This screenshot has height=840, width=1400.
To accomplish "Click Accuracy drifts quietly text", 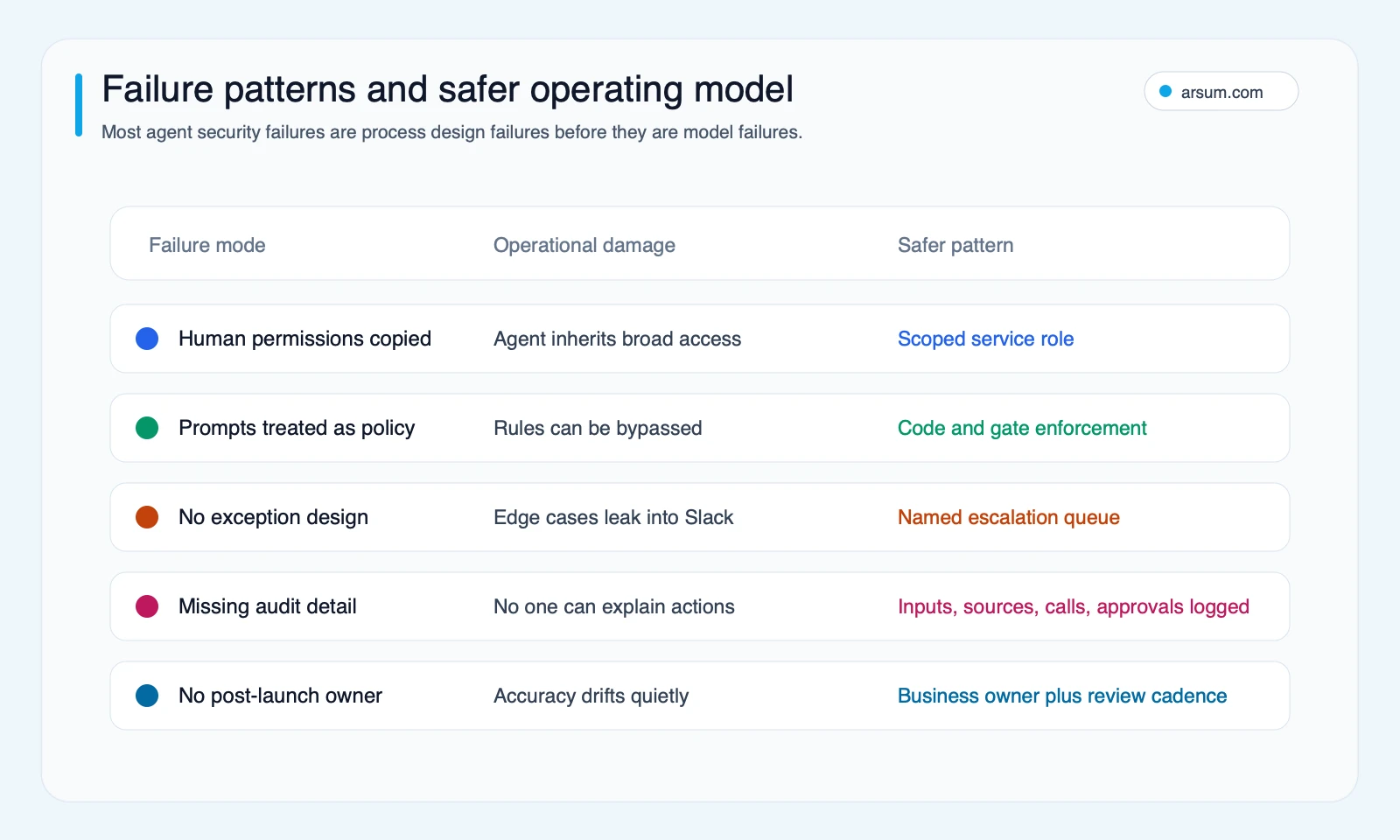I will (x=591, y=696).
